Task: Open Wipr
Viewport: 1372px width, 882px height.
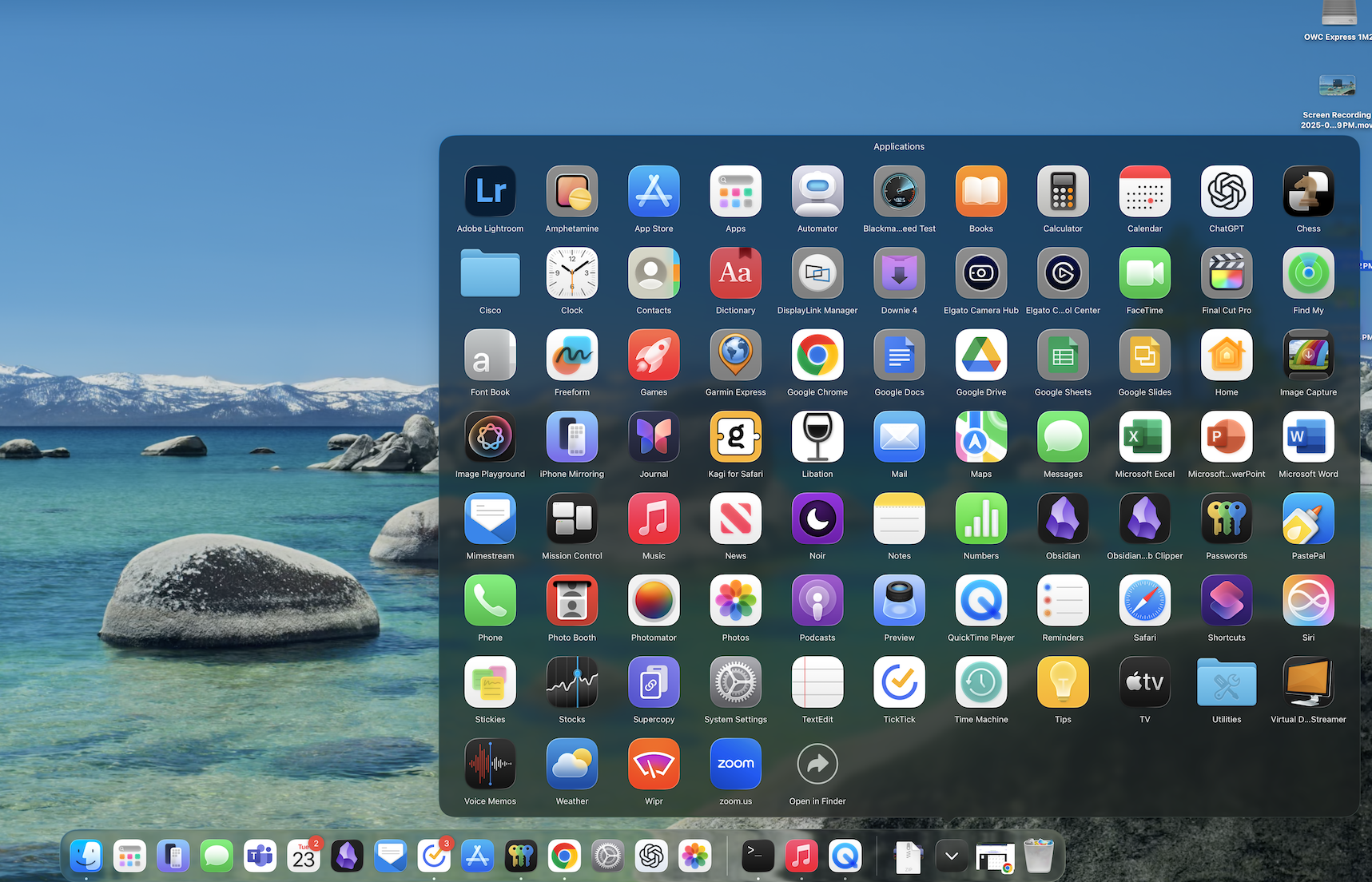Action: (x=654, y=764)
